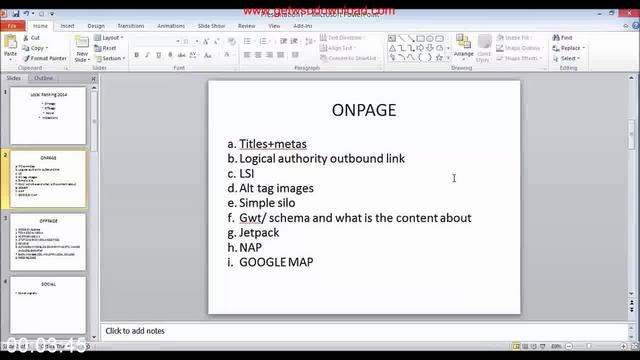This screenshot has width=640, height=360.
Task: Switch to the Insert ribbon tab
Action: pos(67,26)
